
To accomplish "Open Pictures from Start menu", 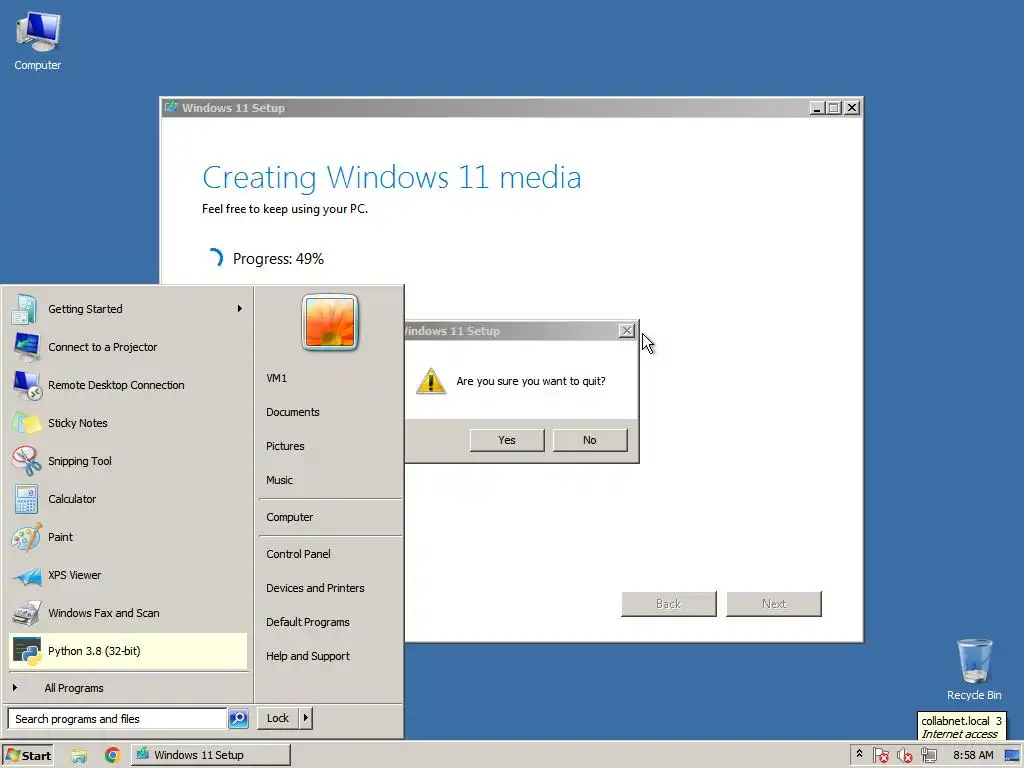I will (x=285, y=446).
